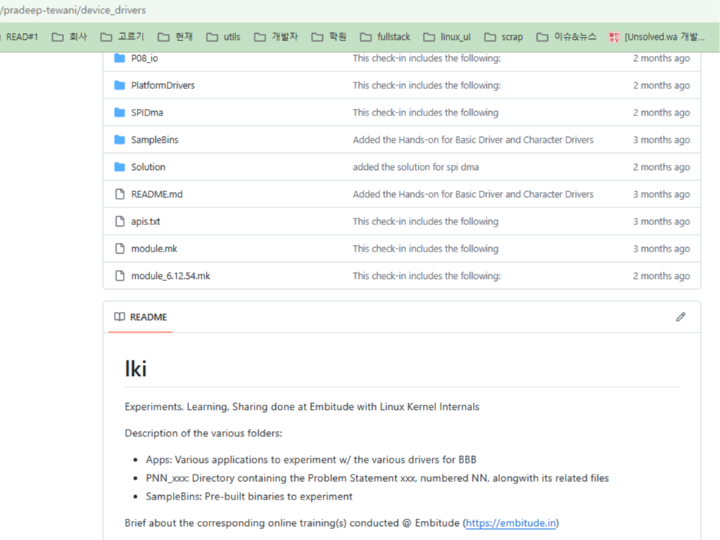This screenshot has height=540, width=720.
Task: Click the apis.txt file icon
Action: pos(120,221)
